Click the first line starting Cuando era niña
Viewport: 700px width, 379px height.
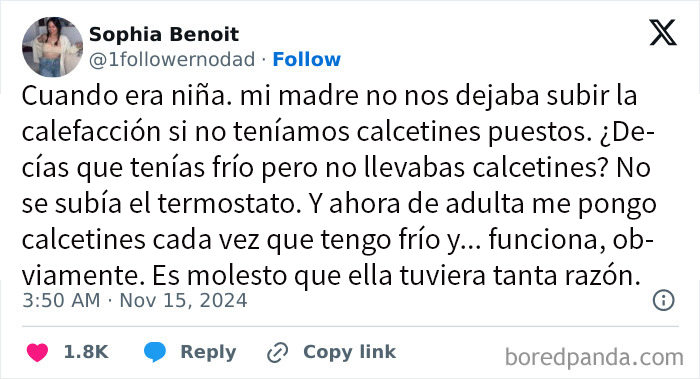[x=329, y=96]
